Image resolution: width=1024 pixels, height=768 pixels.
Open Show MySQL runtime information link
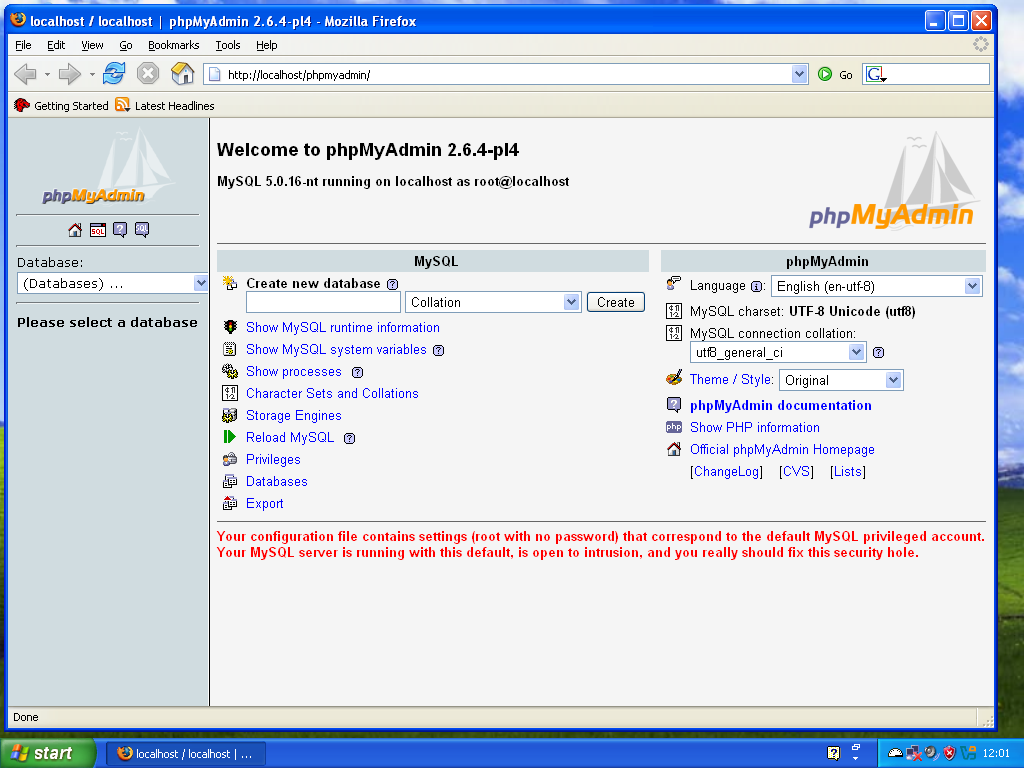click(x=343, y=327)
